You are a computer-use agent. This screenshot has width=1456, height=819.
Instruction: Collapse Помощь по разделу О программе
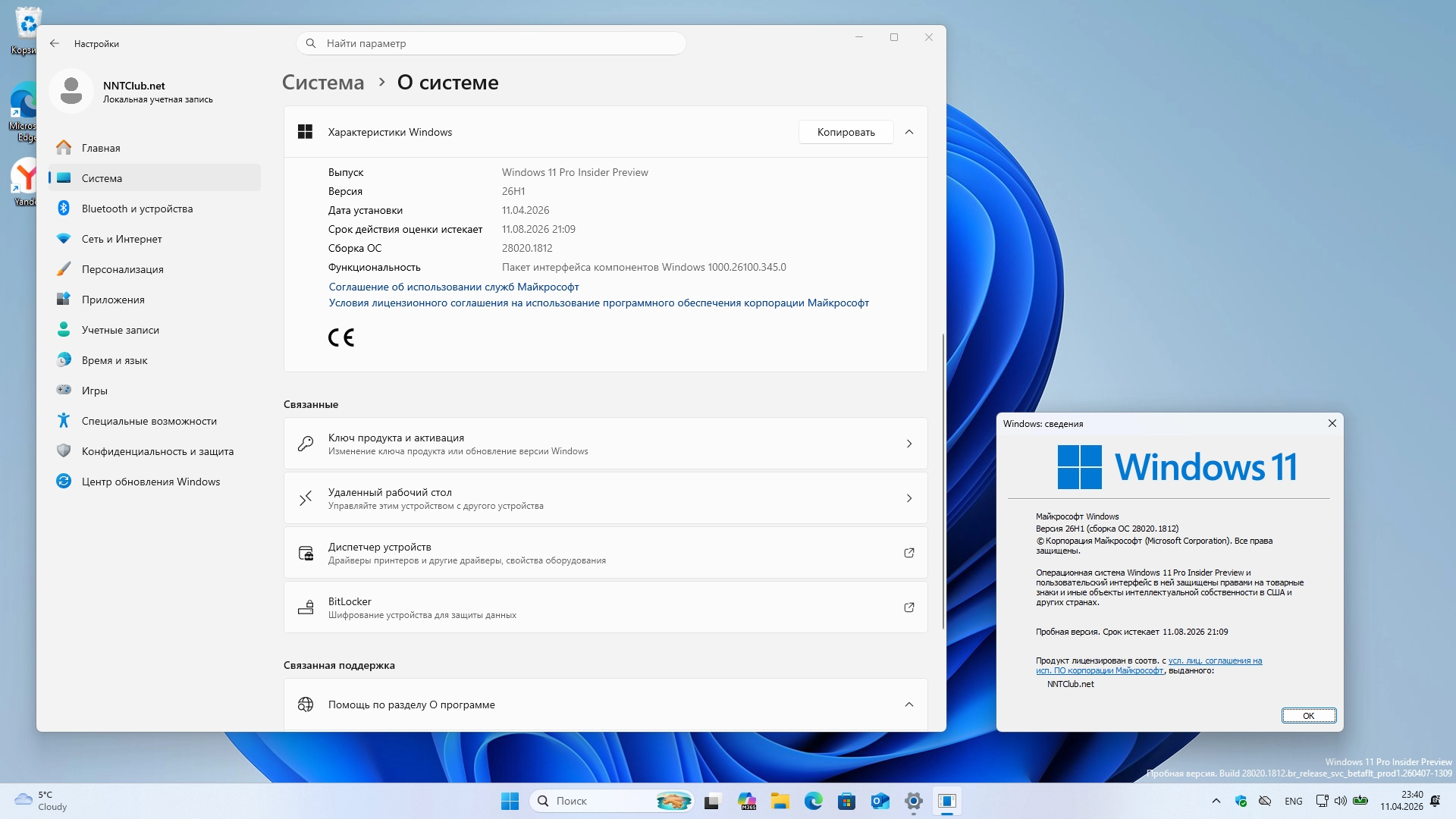(x=909, y=704)
